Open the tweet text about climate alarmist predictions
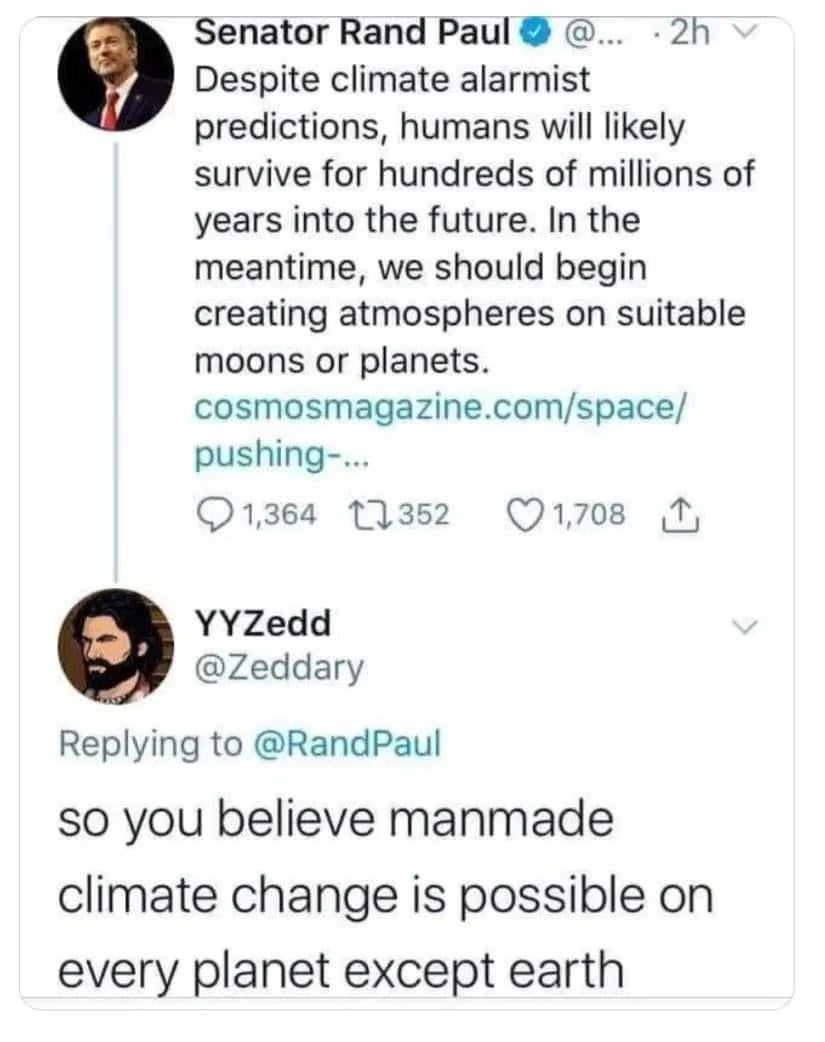The width and height of the screenshot is (825, 1042). pos(470,220)
